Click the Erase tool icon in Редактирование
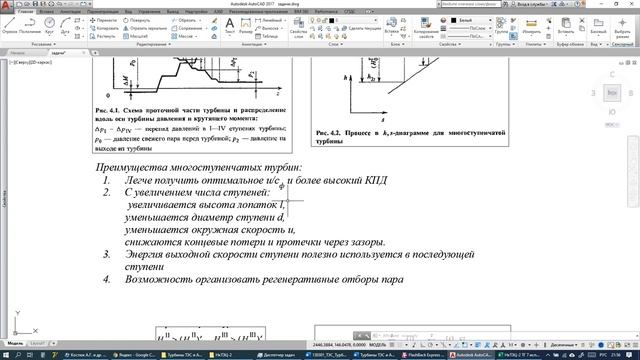Image resolution: width=640 pixels, height=360 pixels. pos(215,20)
